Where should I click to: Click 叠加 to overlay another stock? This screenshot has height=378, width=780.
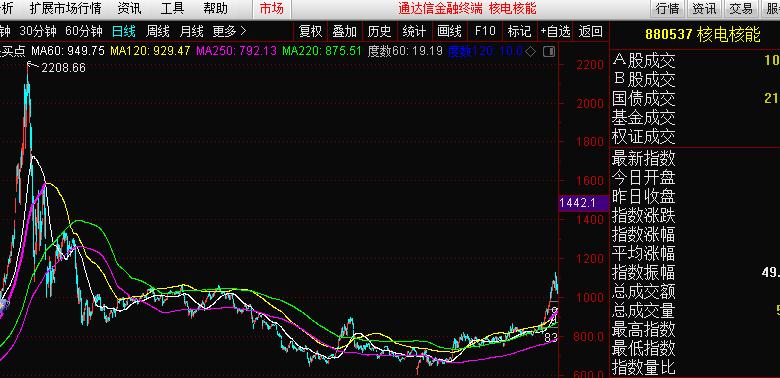point(345,32)
